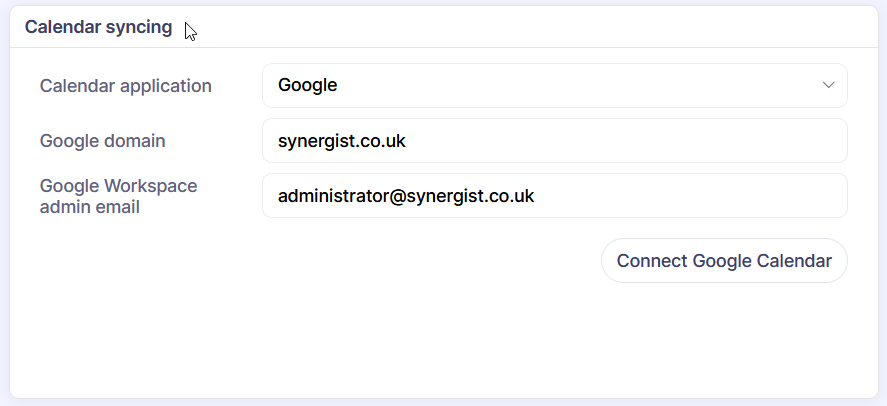Click the chevron arrow beside Google
This screenshot has height=406, width=887.
[x=828, y=86]
